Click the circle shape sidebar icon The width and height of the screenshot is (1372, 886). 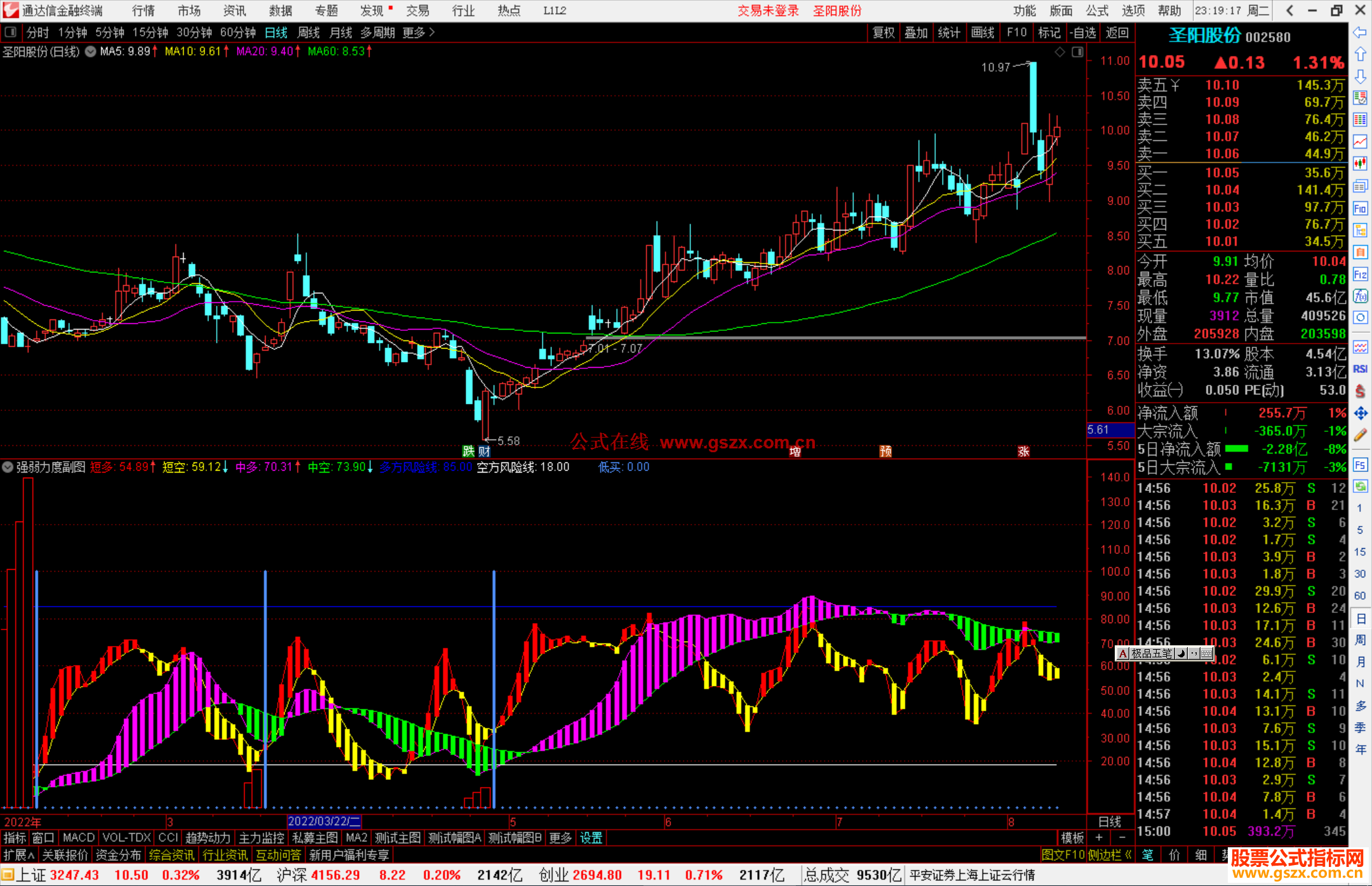[x=1360, y=318]
